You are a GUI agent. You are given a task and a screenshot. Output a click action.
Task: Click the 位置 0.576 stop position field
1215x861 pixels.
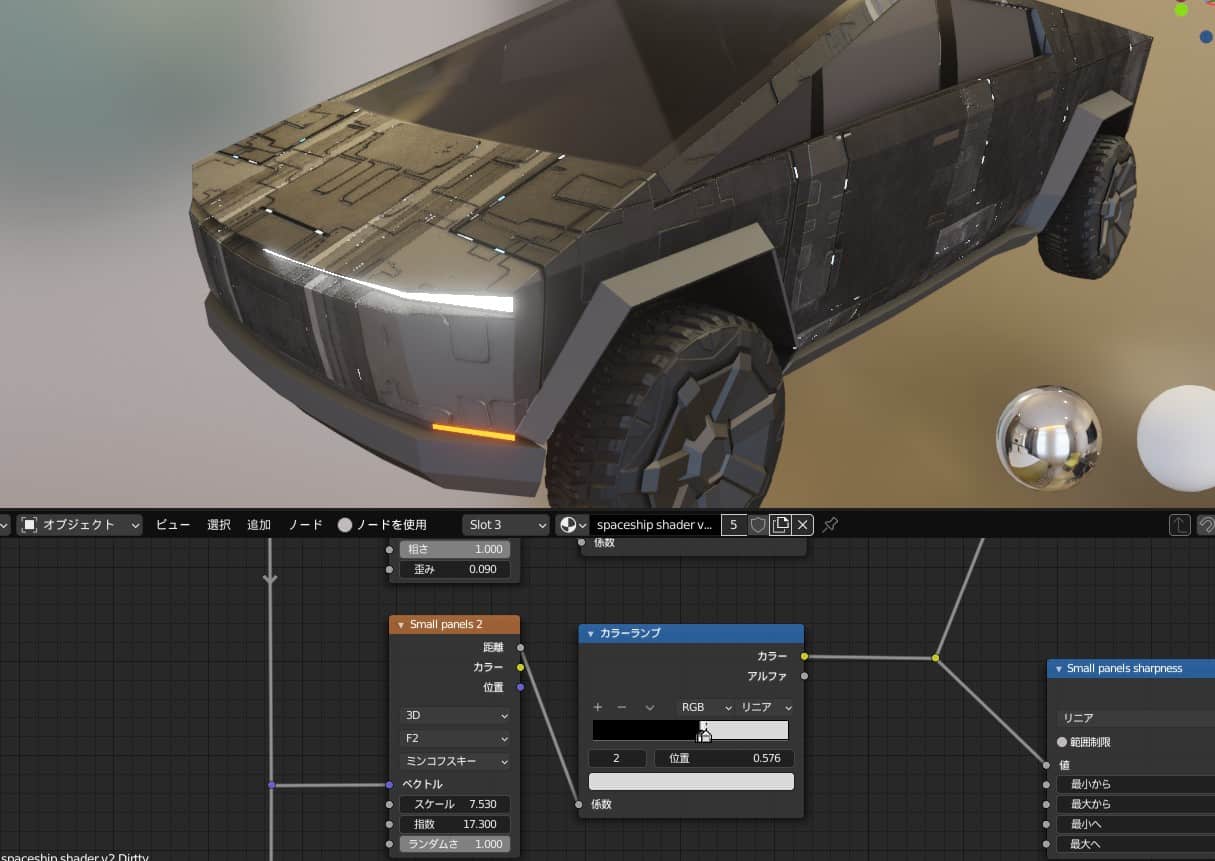(x=724, y=759)
